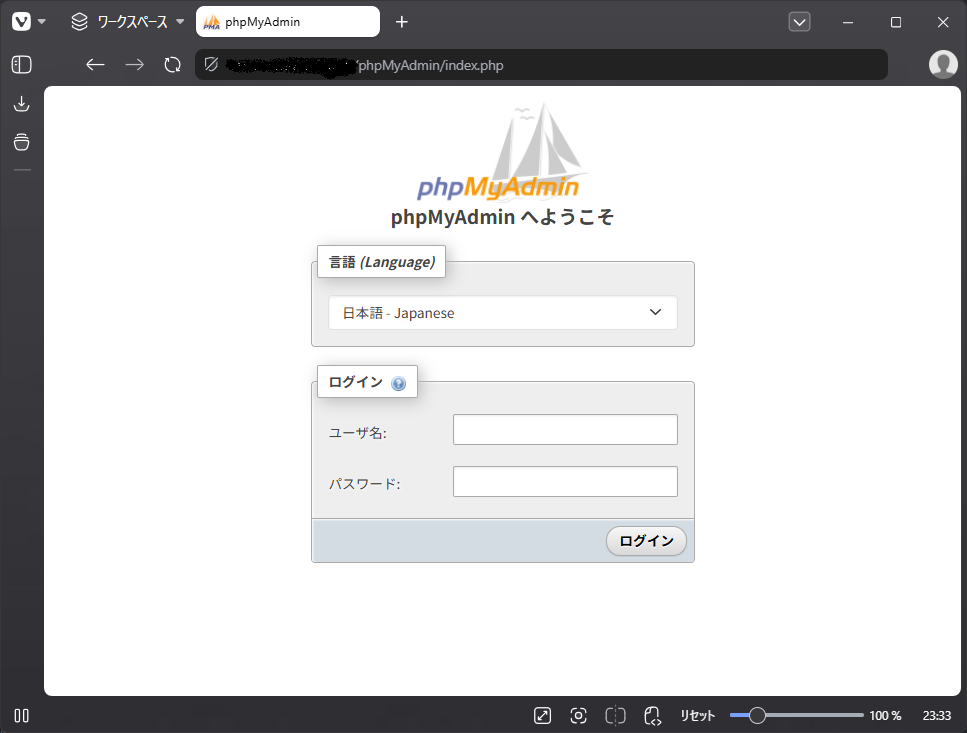
Task: Select the phpMyAdmin browser tab
Action: pyautogui.click(x=287, y=22)
